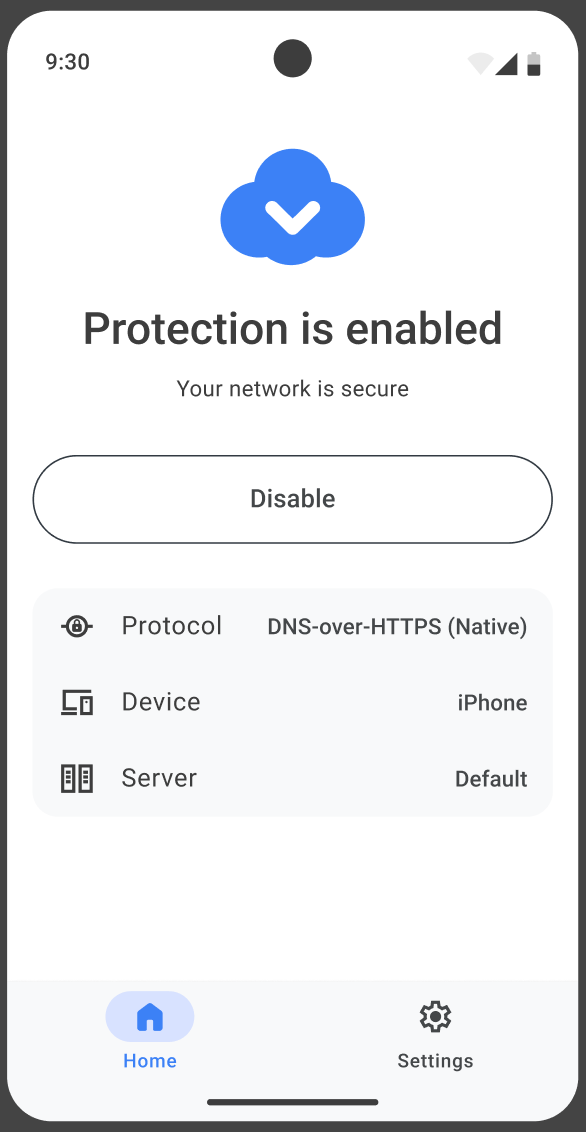586x1132 pixels.
Task: Click the 9:30 clock in the status bar
Action: pyautogui.click(x=68, y=62)
